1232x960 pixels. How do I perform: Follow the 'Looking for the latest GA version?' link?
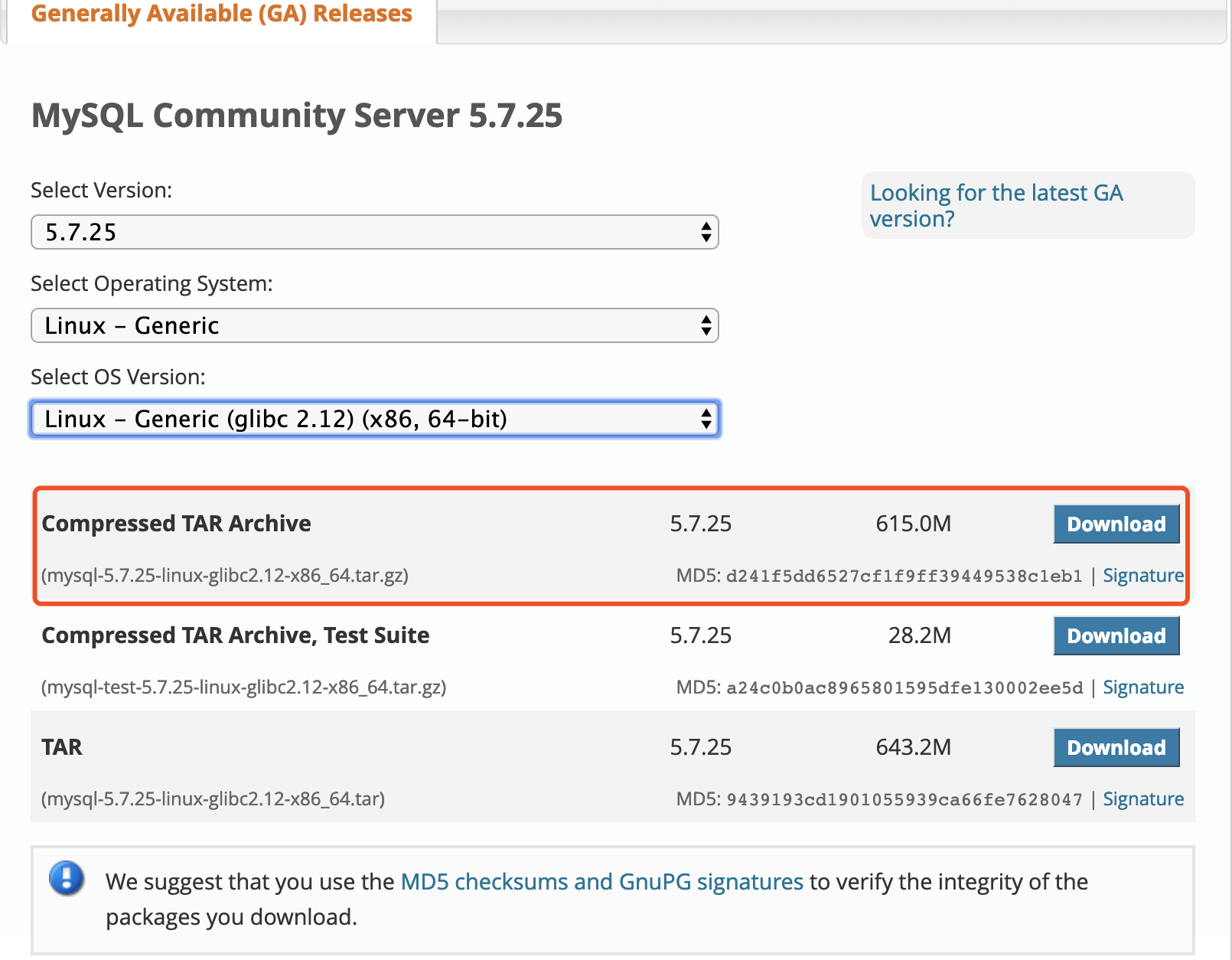pos(996,205)
